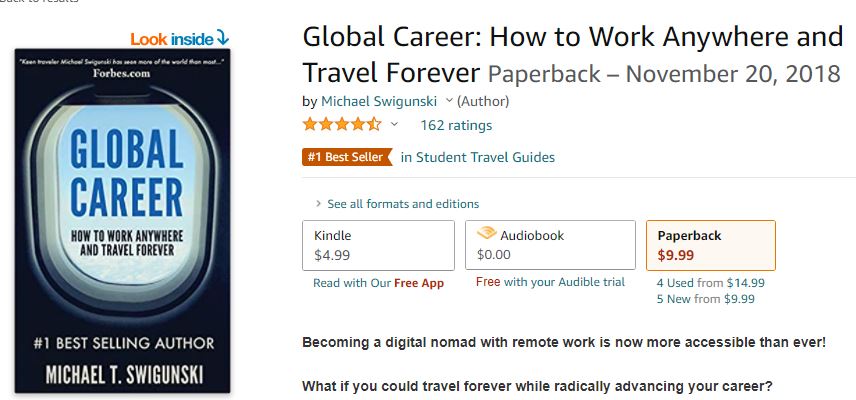
Task: Expand See all formats and editions
Action: click(x=397, y=204)
